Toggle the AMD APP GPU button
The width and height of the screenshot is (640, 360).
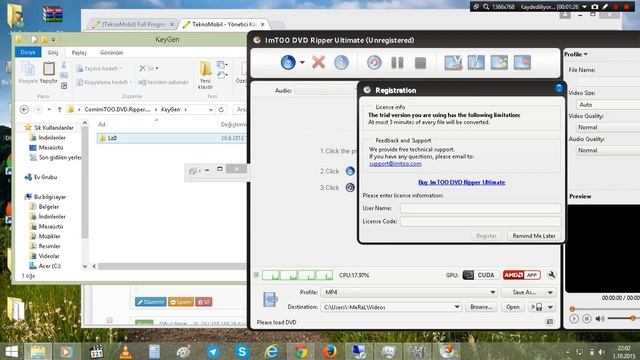522,275
